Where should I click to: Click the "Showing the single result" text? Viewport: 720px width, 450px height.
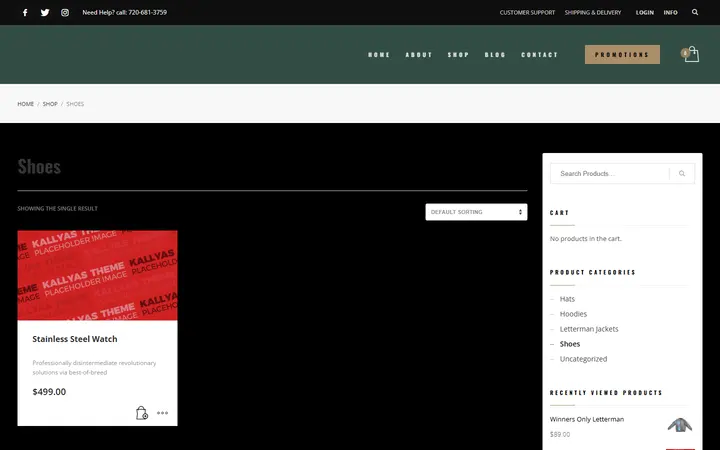[57, 208]
